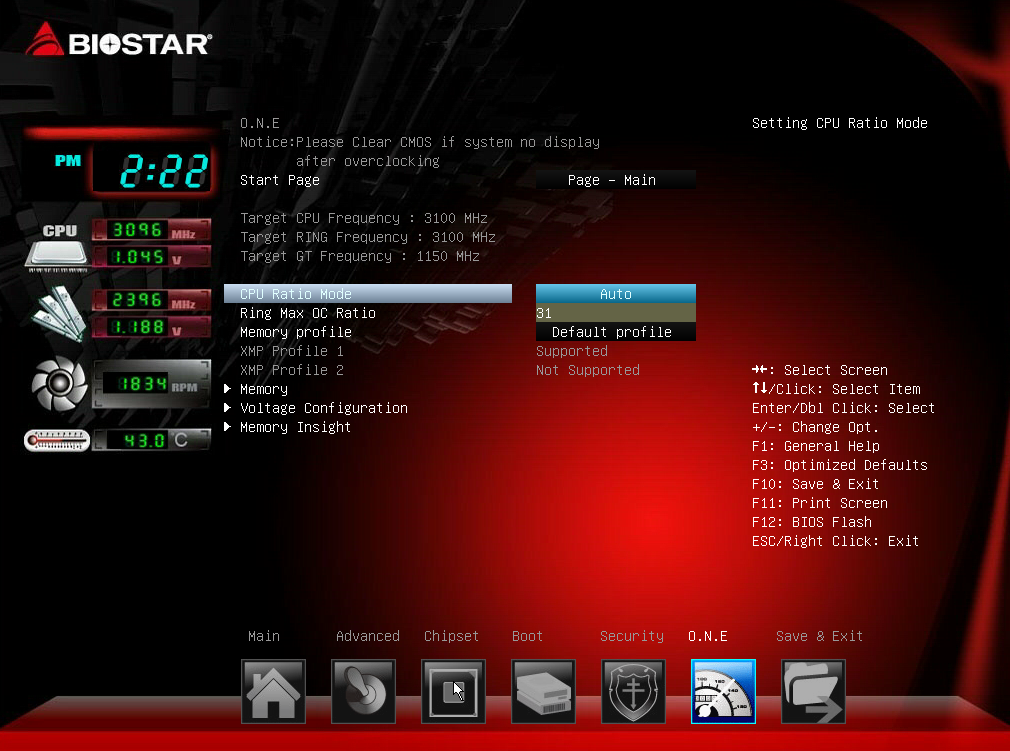Image resolution: width=1010 pixels, height=751 pixels.
Task: Click the 2396 MHz memory readout
Action: [152, 300]
